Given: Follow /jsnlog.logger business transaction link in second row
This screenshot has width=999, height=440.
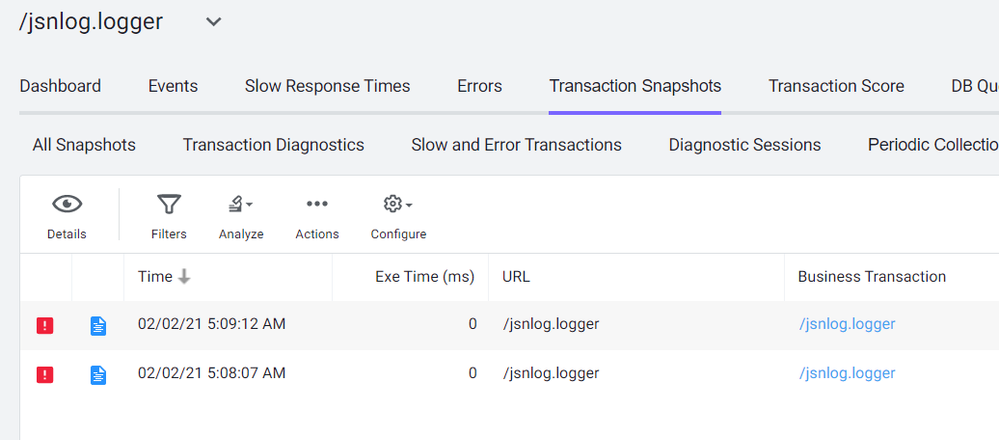Looking at the screenshot, I should point(846,373).
